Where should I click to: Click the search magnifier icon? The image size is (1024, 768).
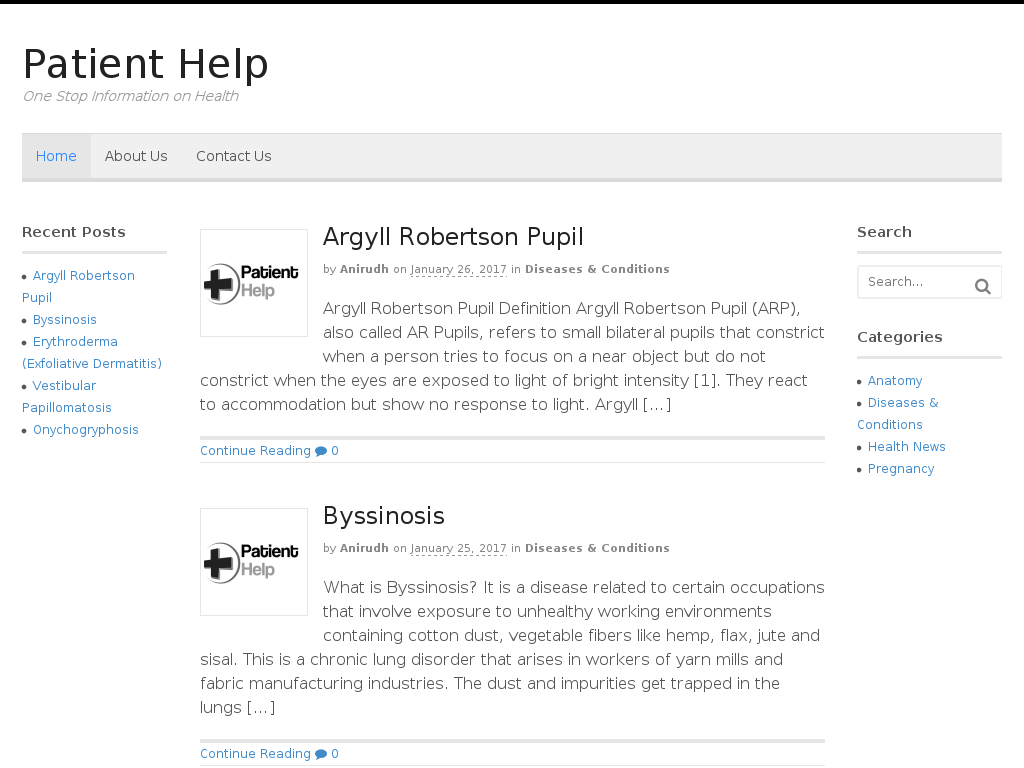click(982, 286)
